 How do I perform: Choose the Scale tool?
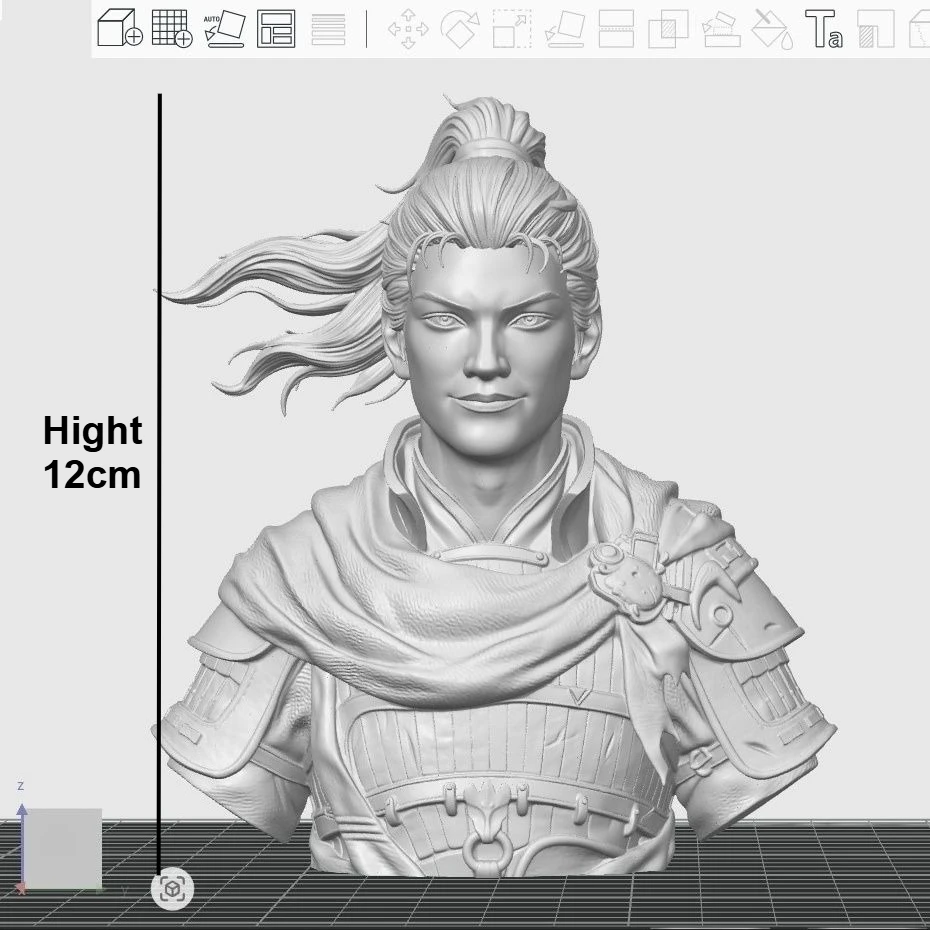pyautogui.click(x=512, y=28)
